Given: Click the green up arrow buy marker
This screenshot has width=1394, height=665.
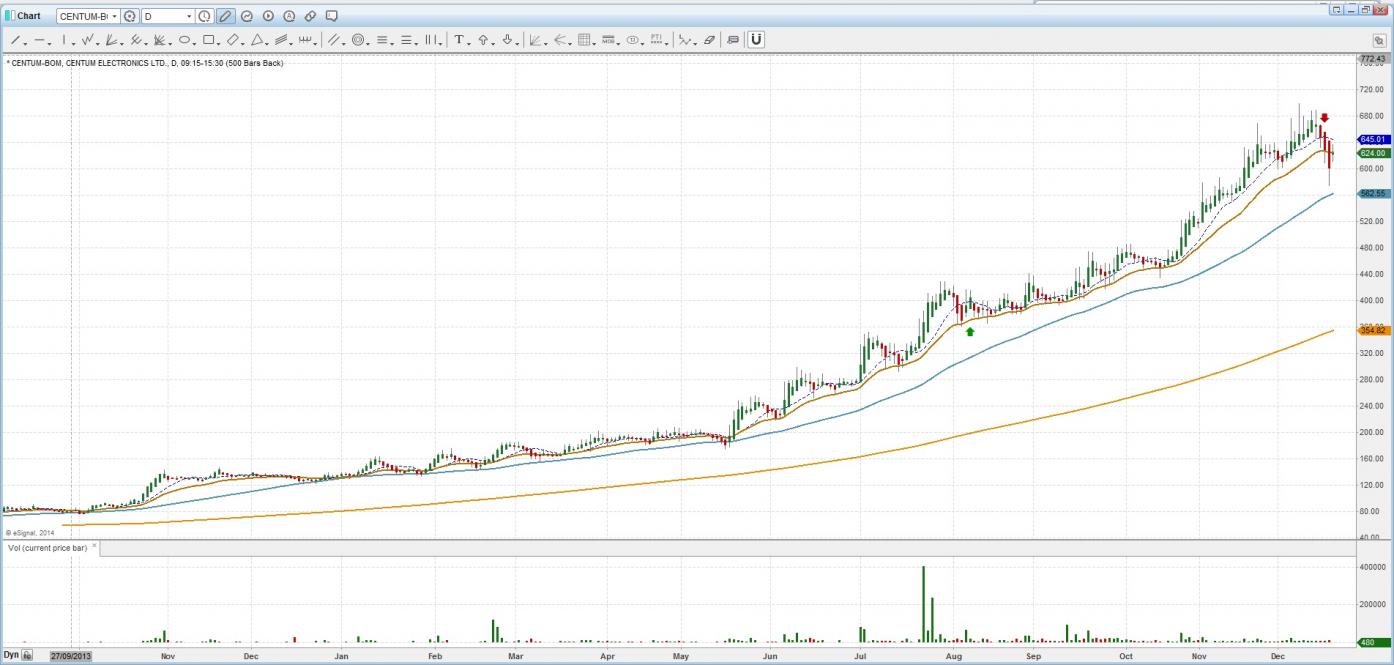Looking at the screenshot, I should (x=970, y=331).
